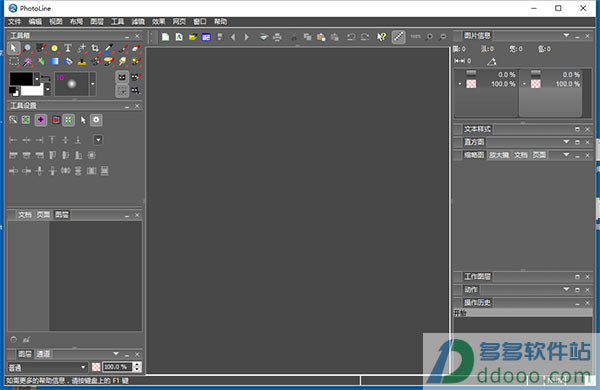Select the paint bucket fill tool

pyautogui.click(x=68, y=61)
